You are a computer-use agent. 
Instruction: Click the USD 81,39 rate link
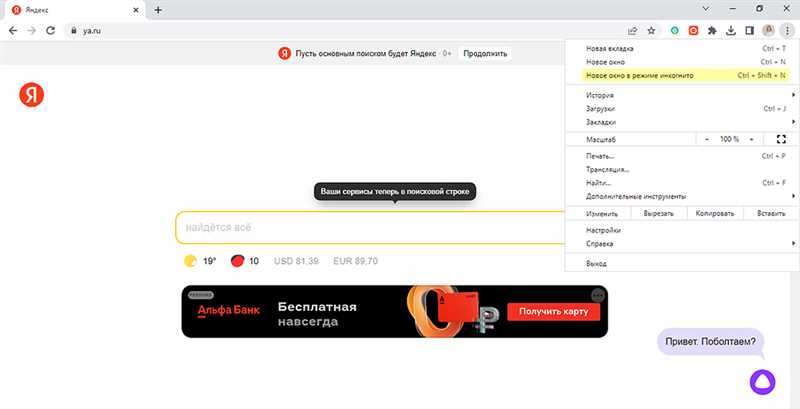click(296, 261)
